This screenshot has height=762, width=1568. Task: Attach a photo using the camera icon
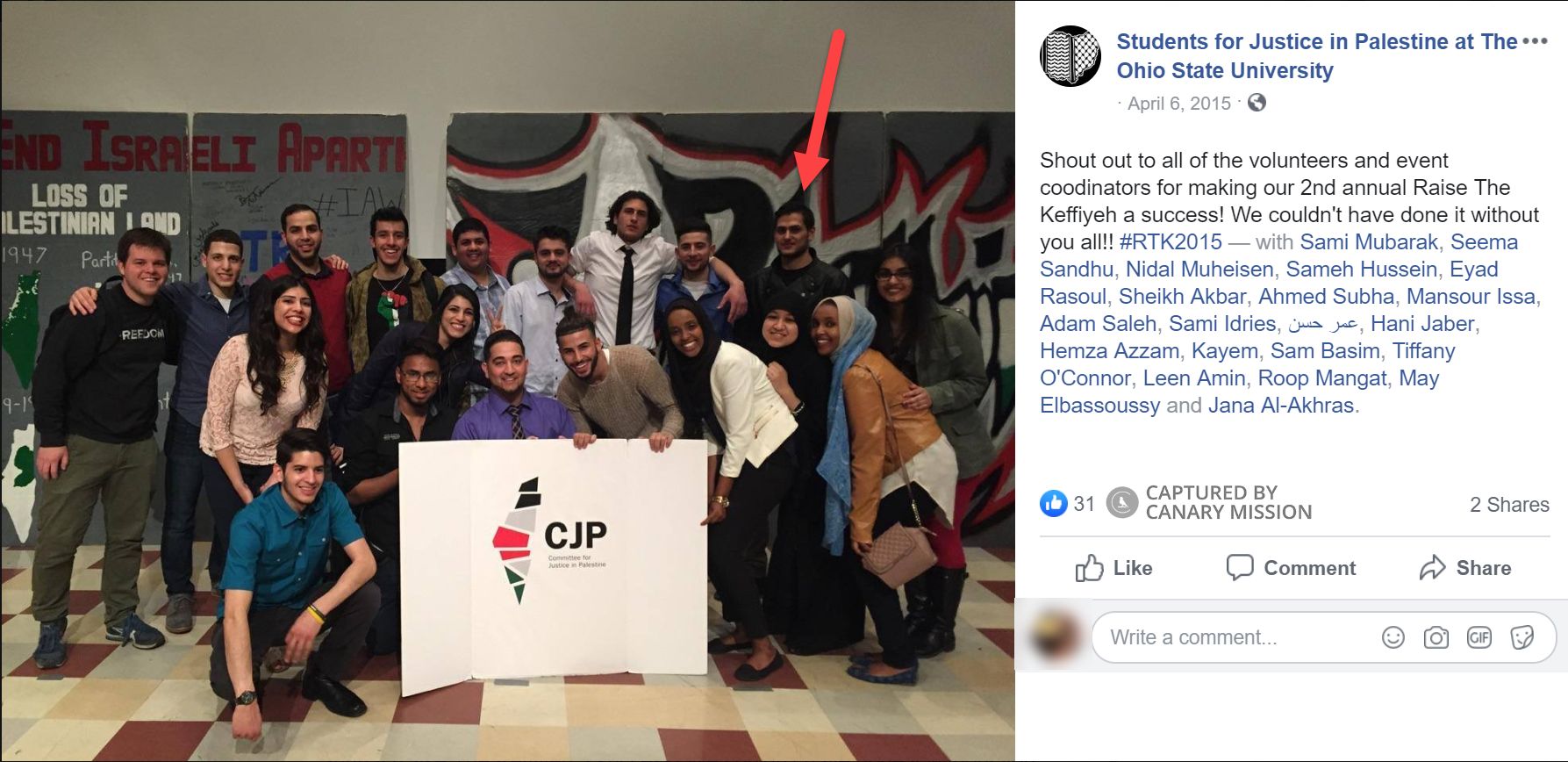1436,637
